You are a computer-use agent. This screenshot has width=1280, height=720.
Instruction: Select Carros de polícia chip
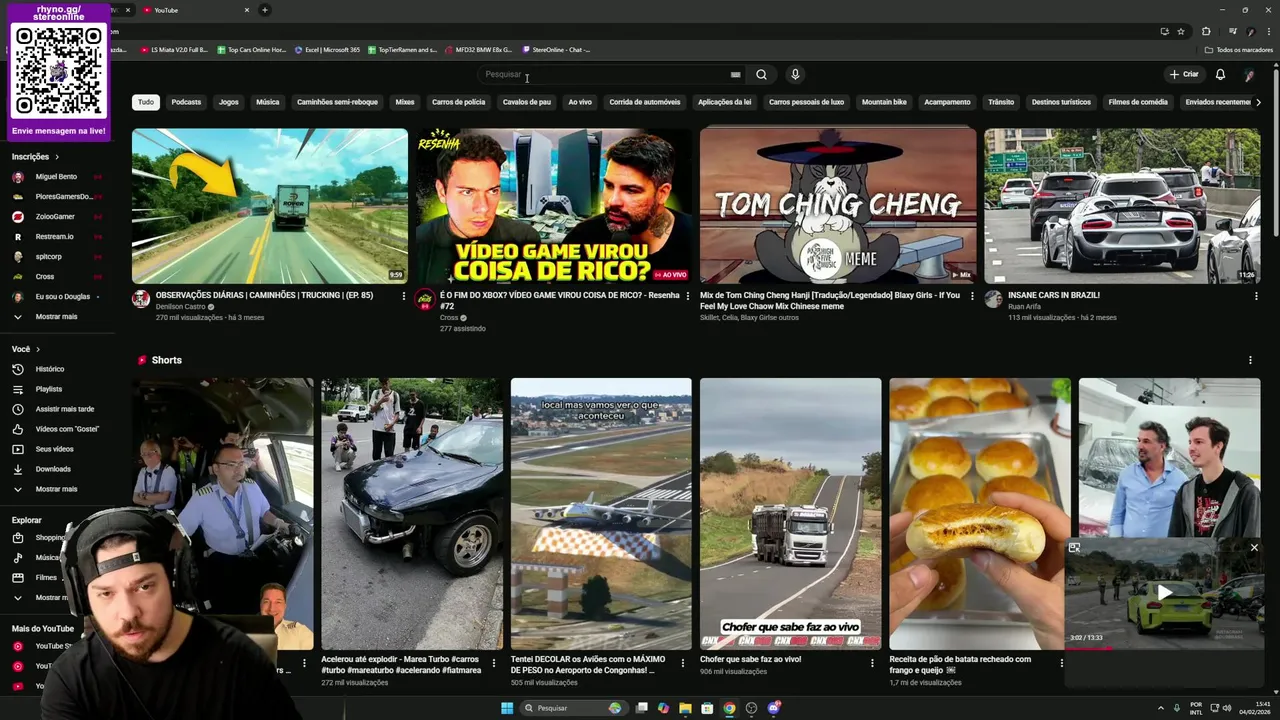(x=459, y=102)
